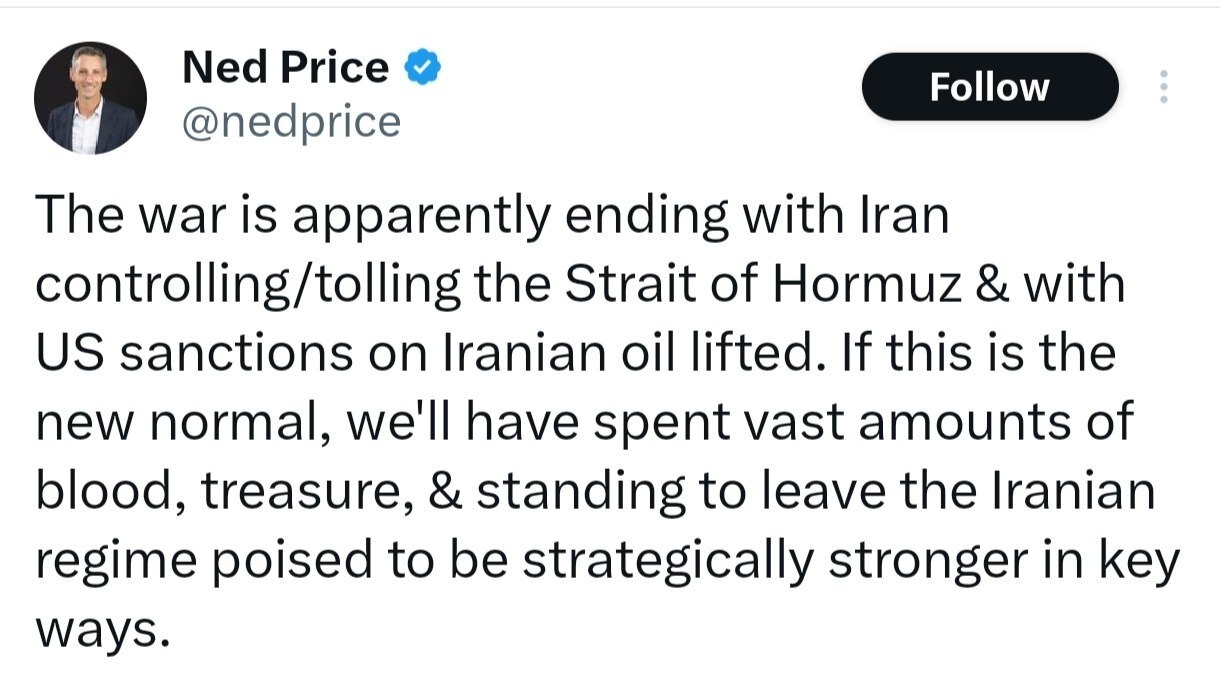Click the blue verified checkmark badge
The width and height of the screenshot is (1220, 676).
pos(423,68)
